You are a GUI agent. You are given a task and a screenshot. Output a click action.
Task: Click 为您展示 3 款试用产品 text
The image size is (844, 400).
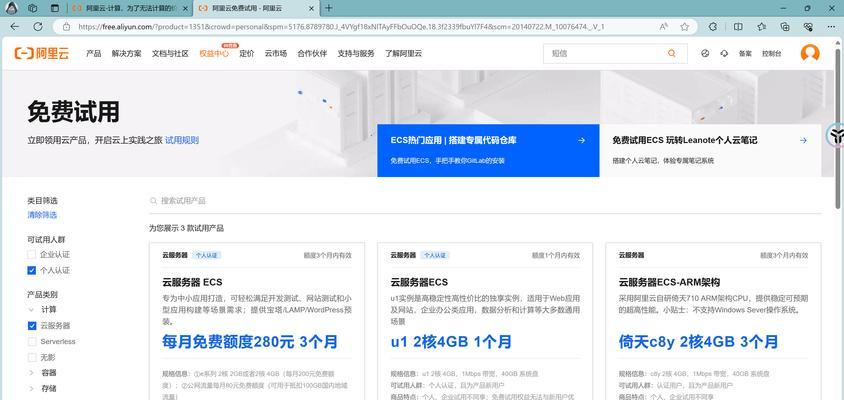click(x=186, y=228)
